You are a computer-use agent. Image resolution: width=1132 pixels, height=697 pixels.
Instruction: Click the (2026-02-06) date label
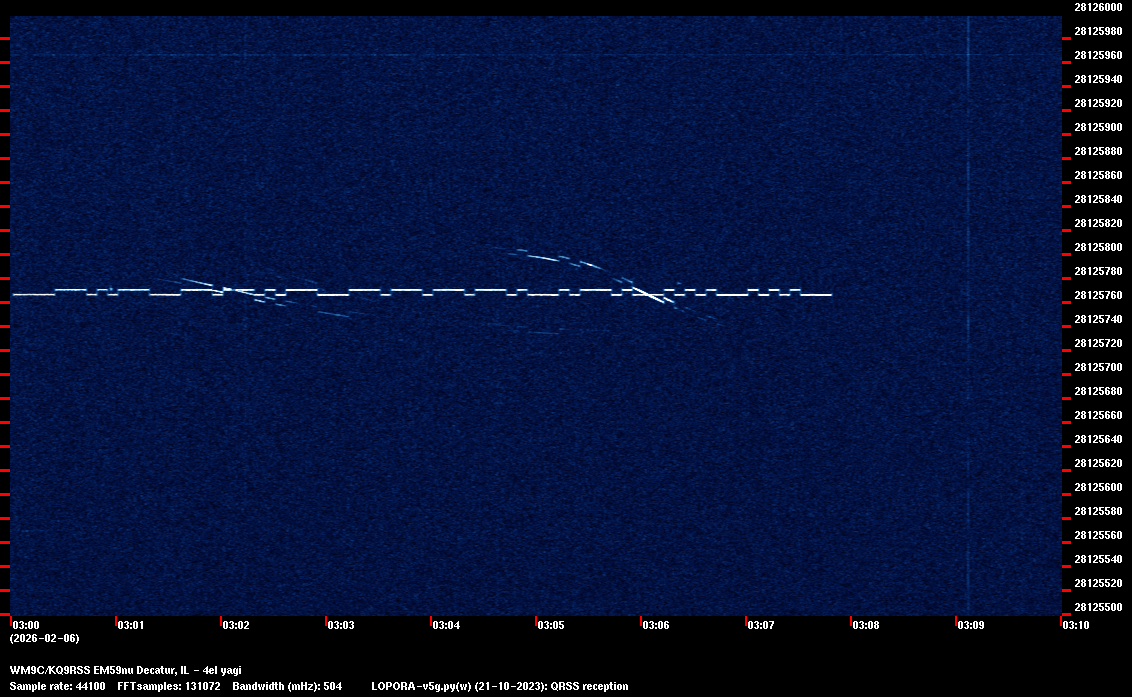click(44, 638)
